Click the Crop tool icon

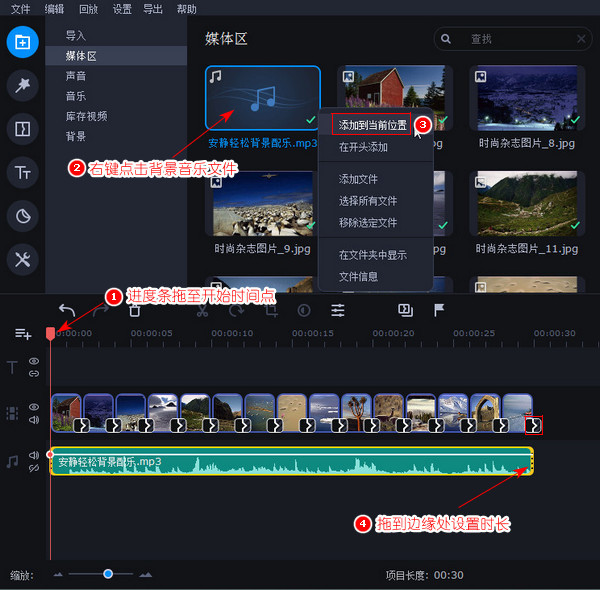click(271, 310)
